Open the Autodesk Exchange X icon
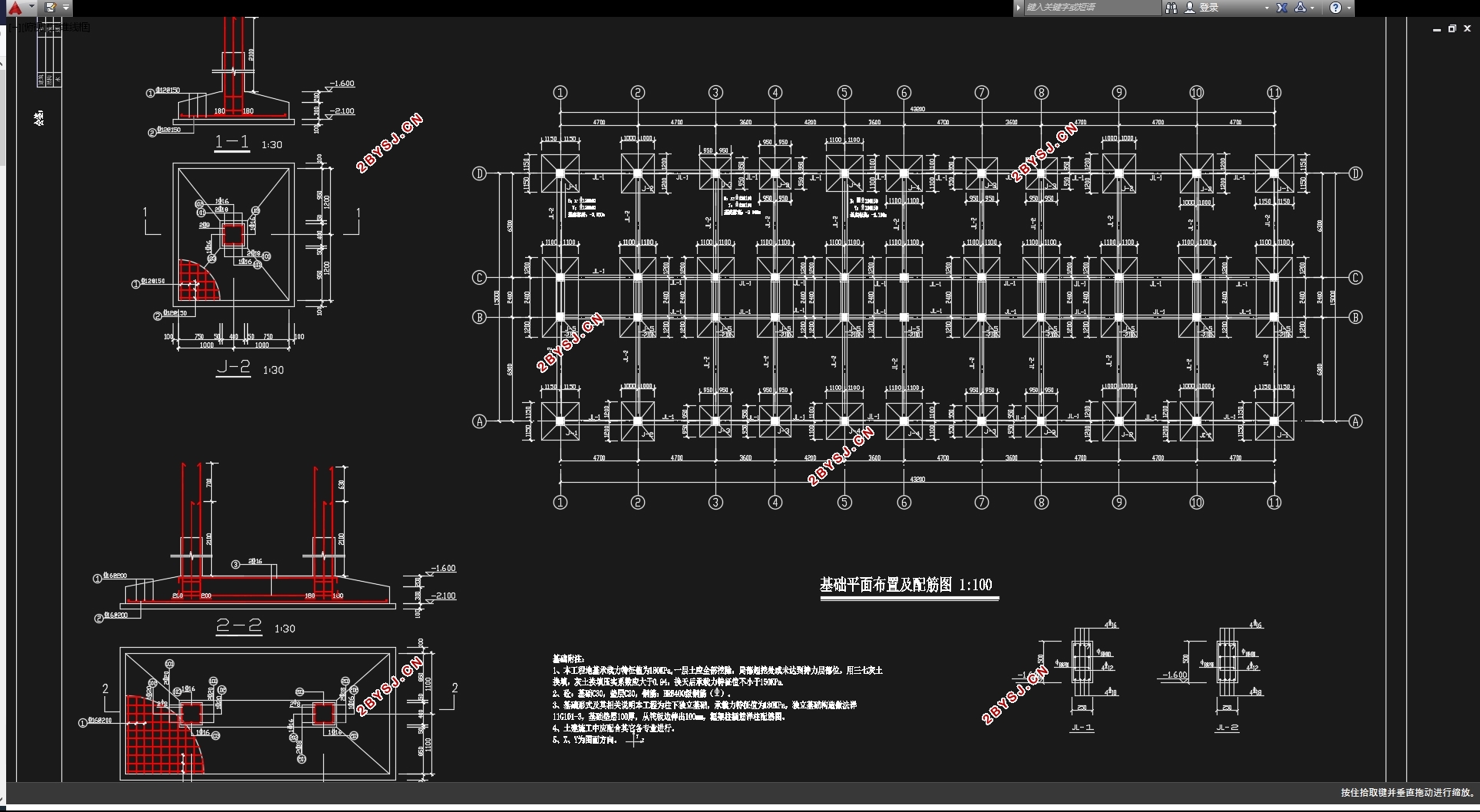 pos(1282,8)
